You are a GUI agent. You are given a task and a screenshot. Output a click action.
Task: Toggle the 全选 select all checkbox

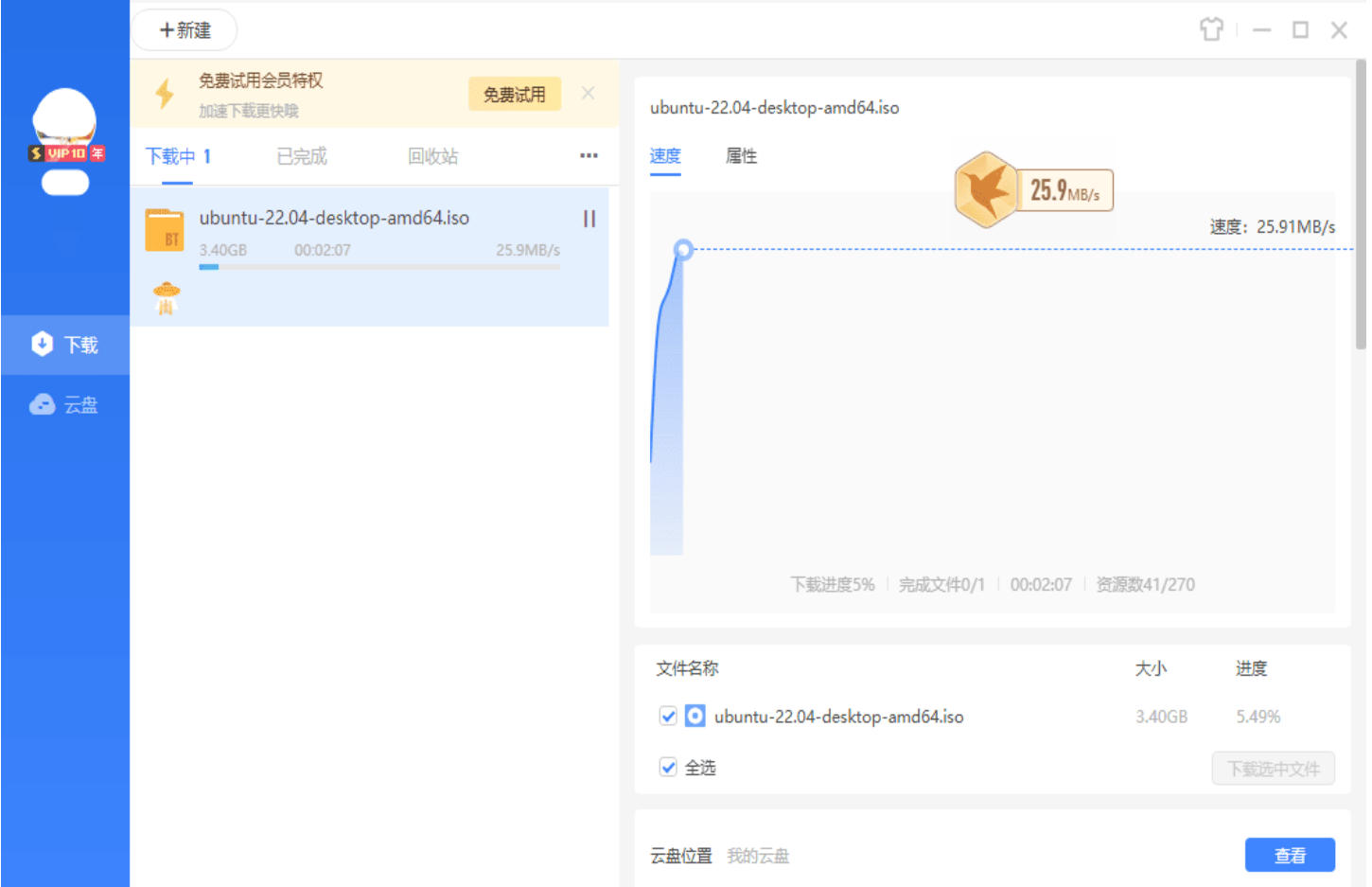(668, 767)
